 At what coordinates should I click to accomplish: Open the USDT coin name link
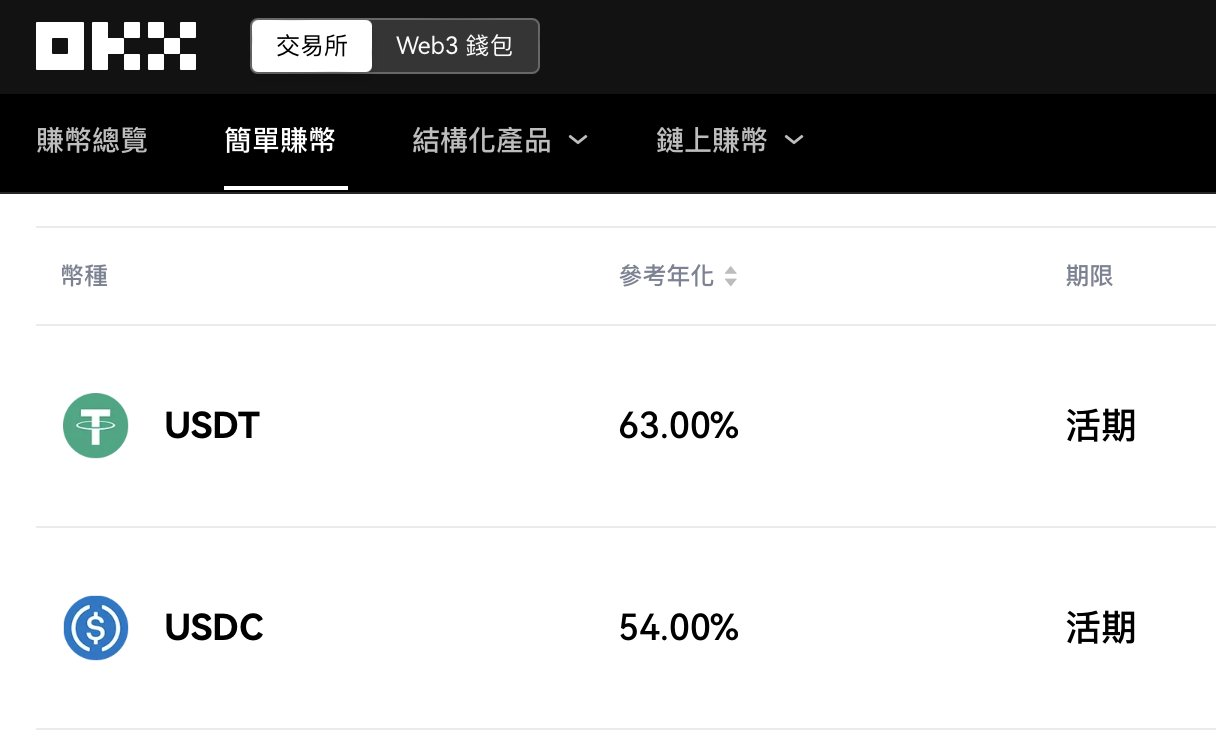(212, 426)
